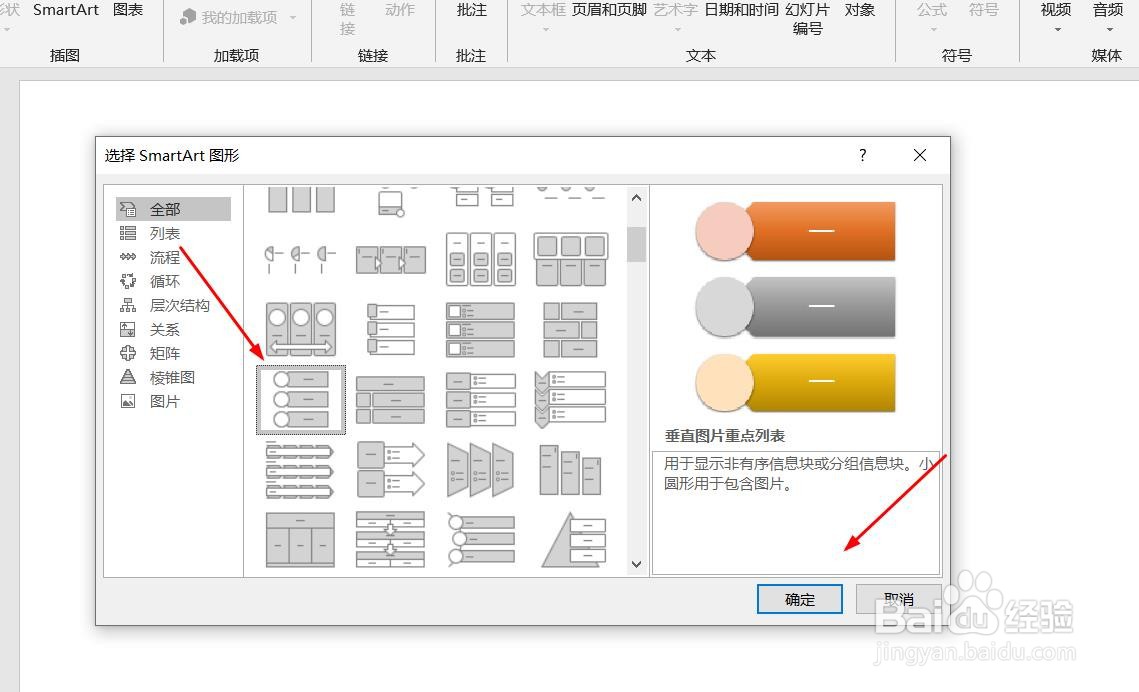This screenshot has width=1139, height=692.
Task: Select the trapezoid list layout
Action: (481, 471)
